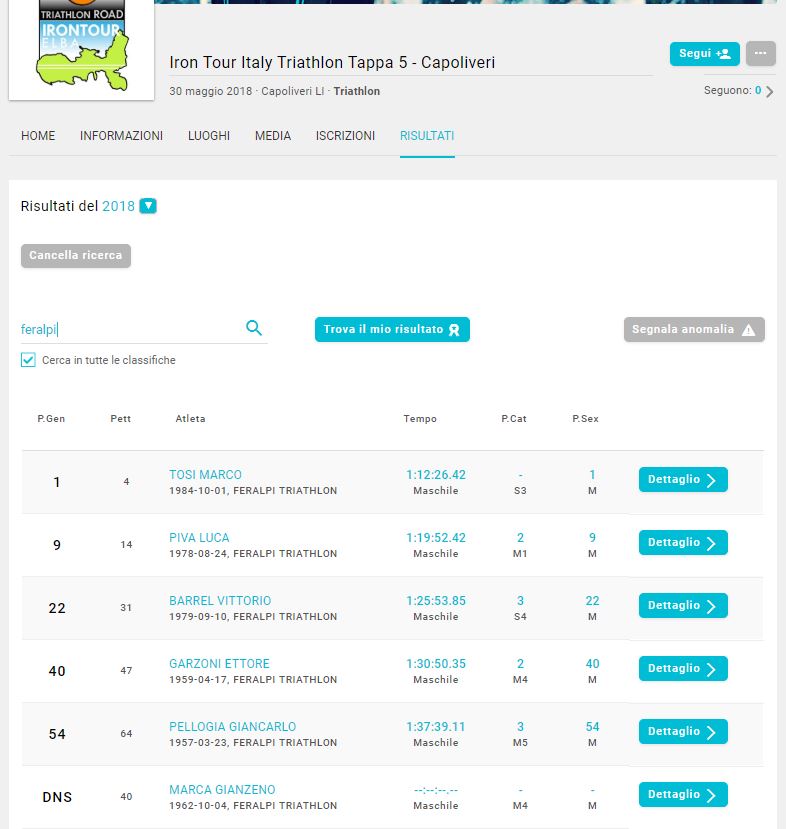Image resolution: width=786 pixels, height=829 pixels.
Task: Click the Tempo column header
Action: click(420, 419)
